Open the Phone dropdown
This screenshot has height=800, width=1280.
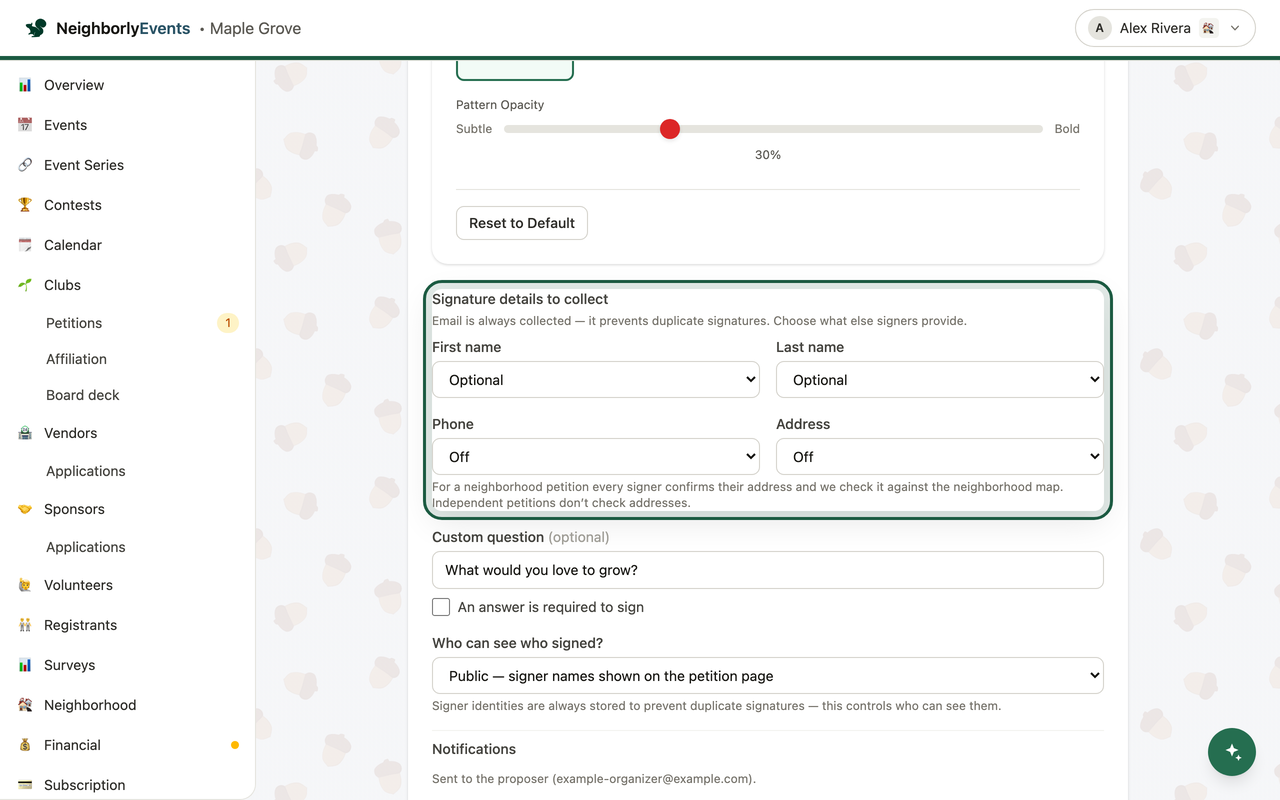click(596, 457)
